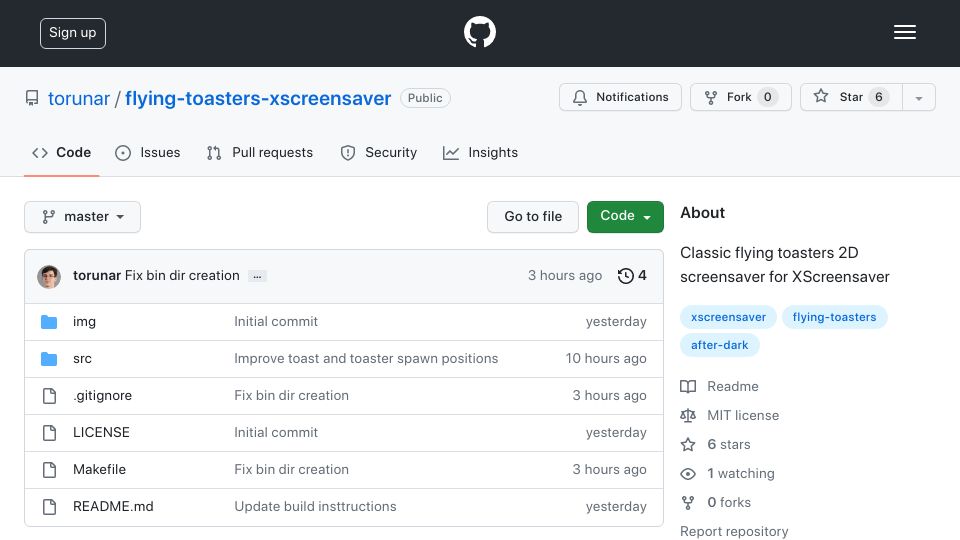Click the repository book icon beside torunar

[32, 98]
